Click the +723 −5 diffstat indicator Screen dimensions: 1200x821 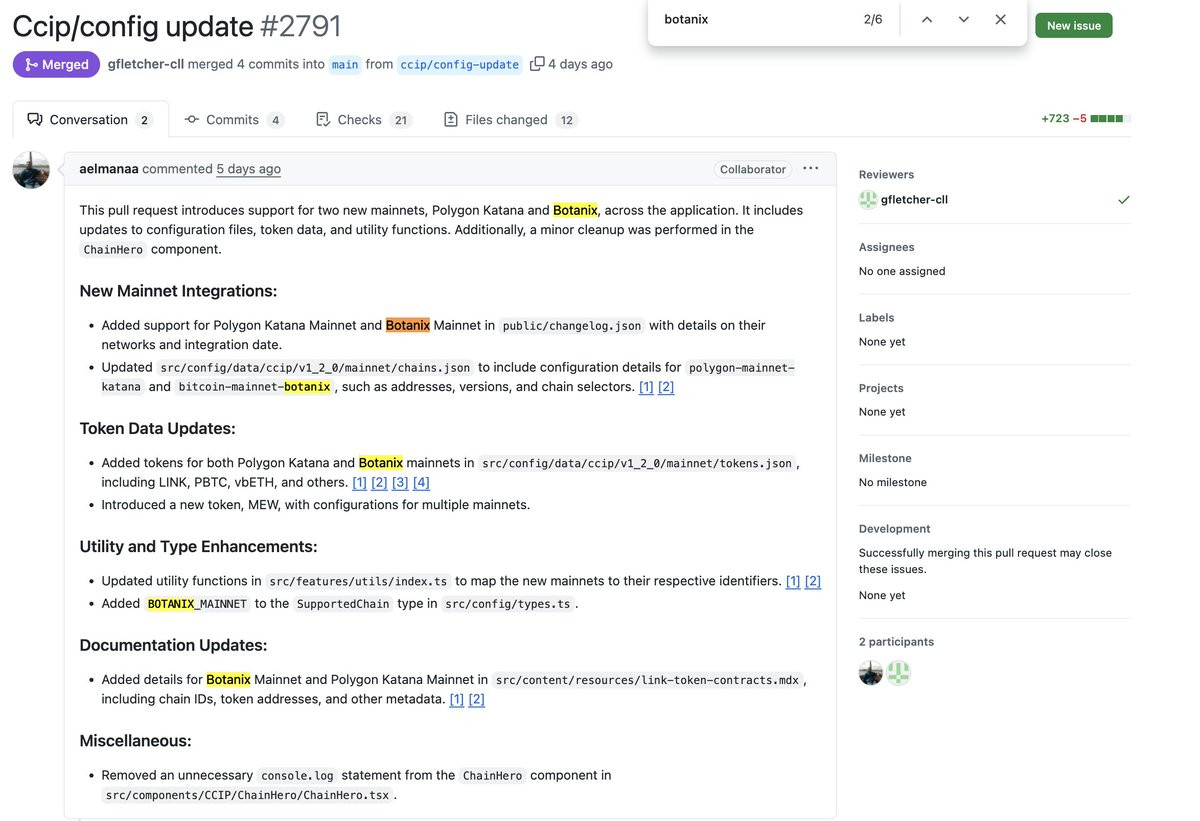(1085, 118)
